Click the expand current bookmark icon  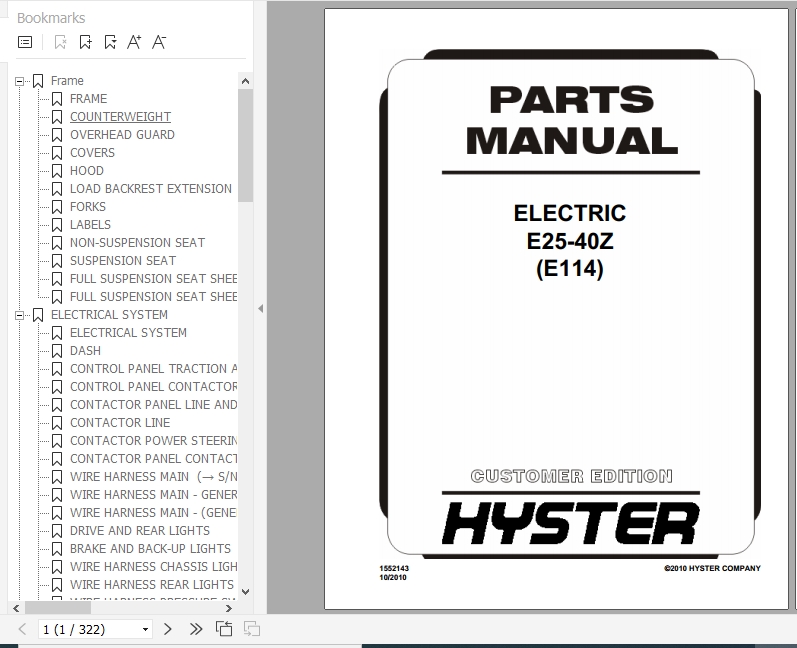tap(110, 42)
